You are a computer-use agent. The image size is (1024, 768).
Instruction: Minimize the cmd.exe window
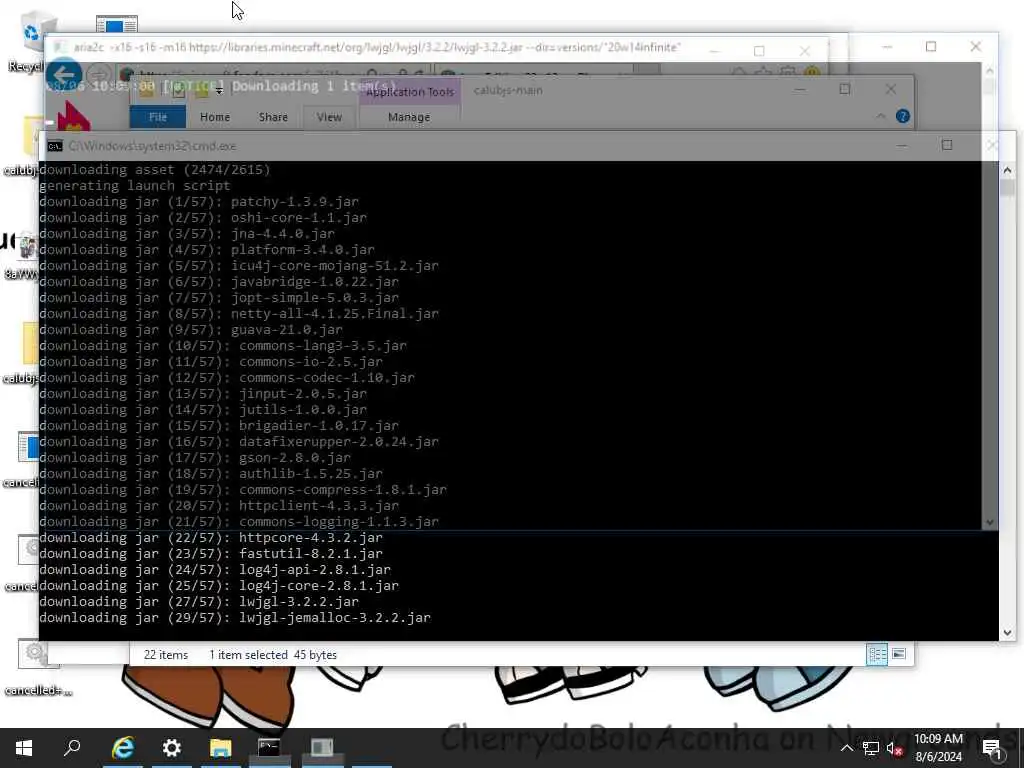pyautogui.click(x=902, y=146)
